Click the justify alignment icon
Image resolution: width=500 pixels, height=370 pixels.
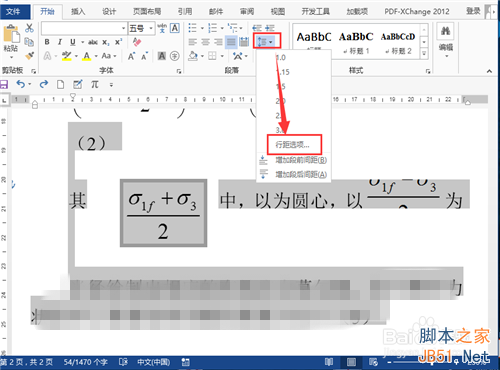coord(231,42)
